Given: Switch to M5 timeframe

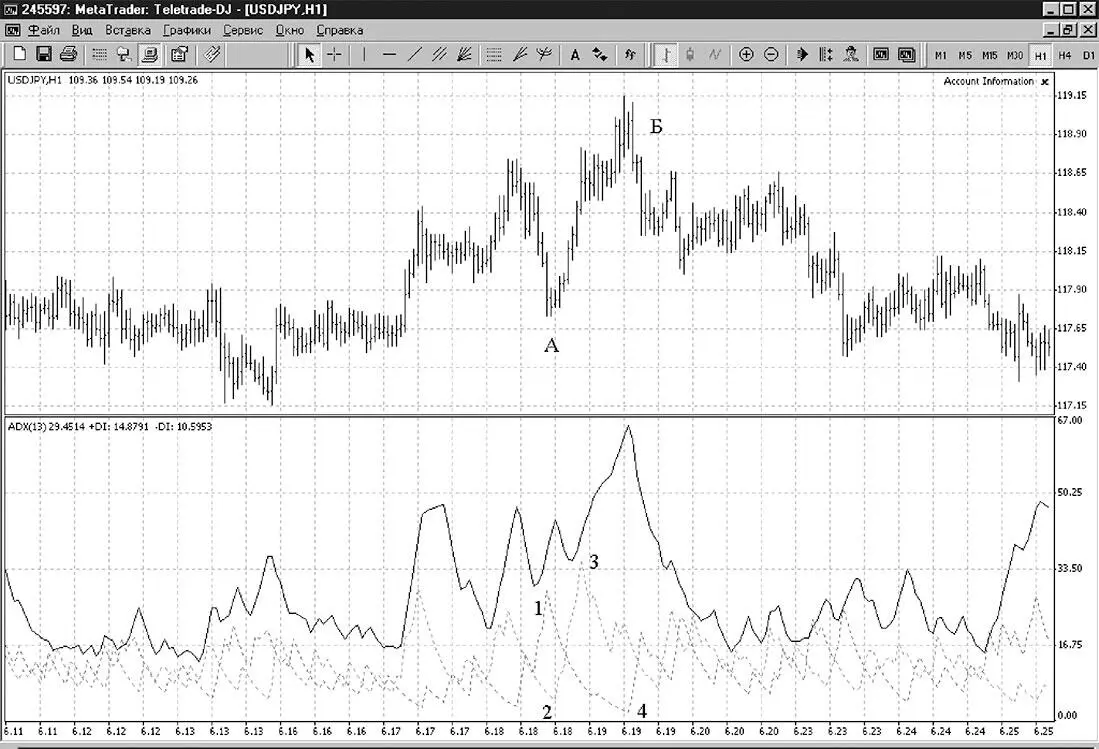Looking at the screenshot, I should click(965, 55).
